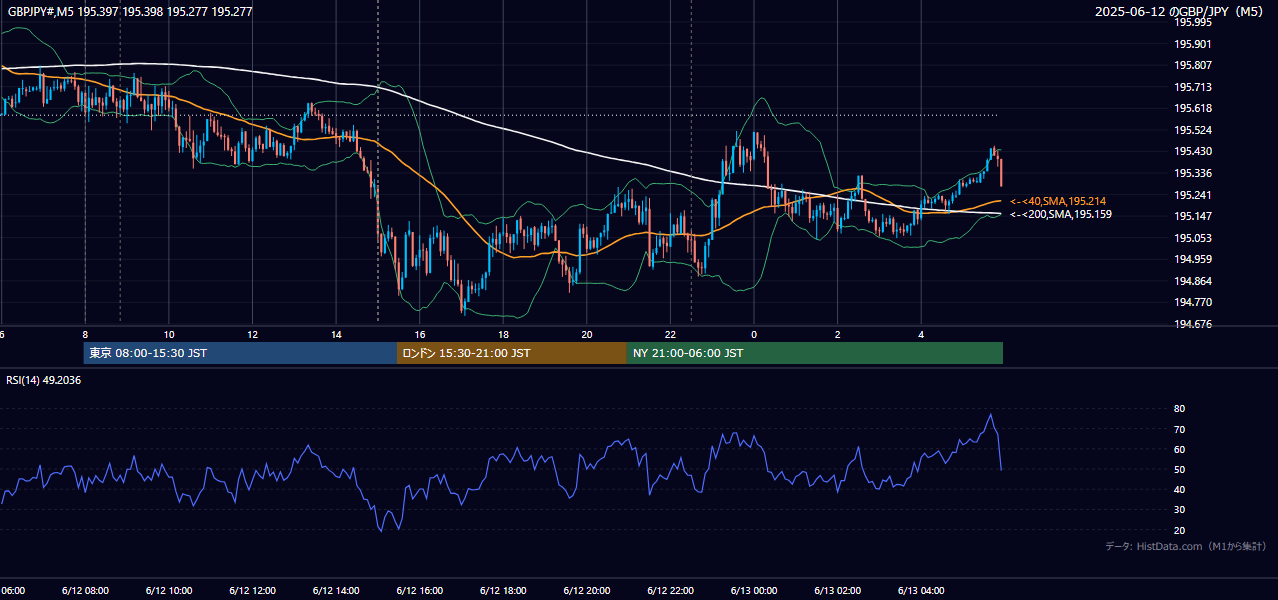The width and height of the screenshot is (1278, 600).
Task: Click the 6/12 20:00 time axis label
Action: pos(587,591)
